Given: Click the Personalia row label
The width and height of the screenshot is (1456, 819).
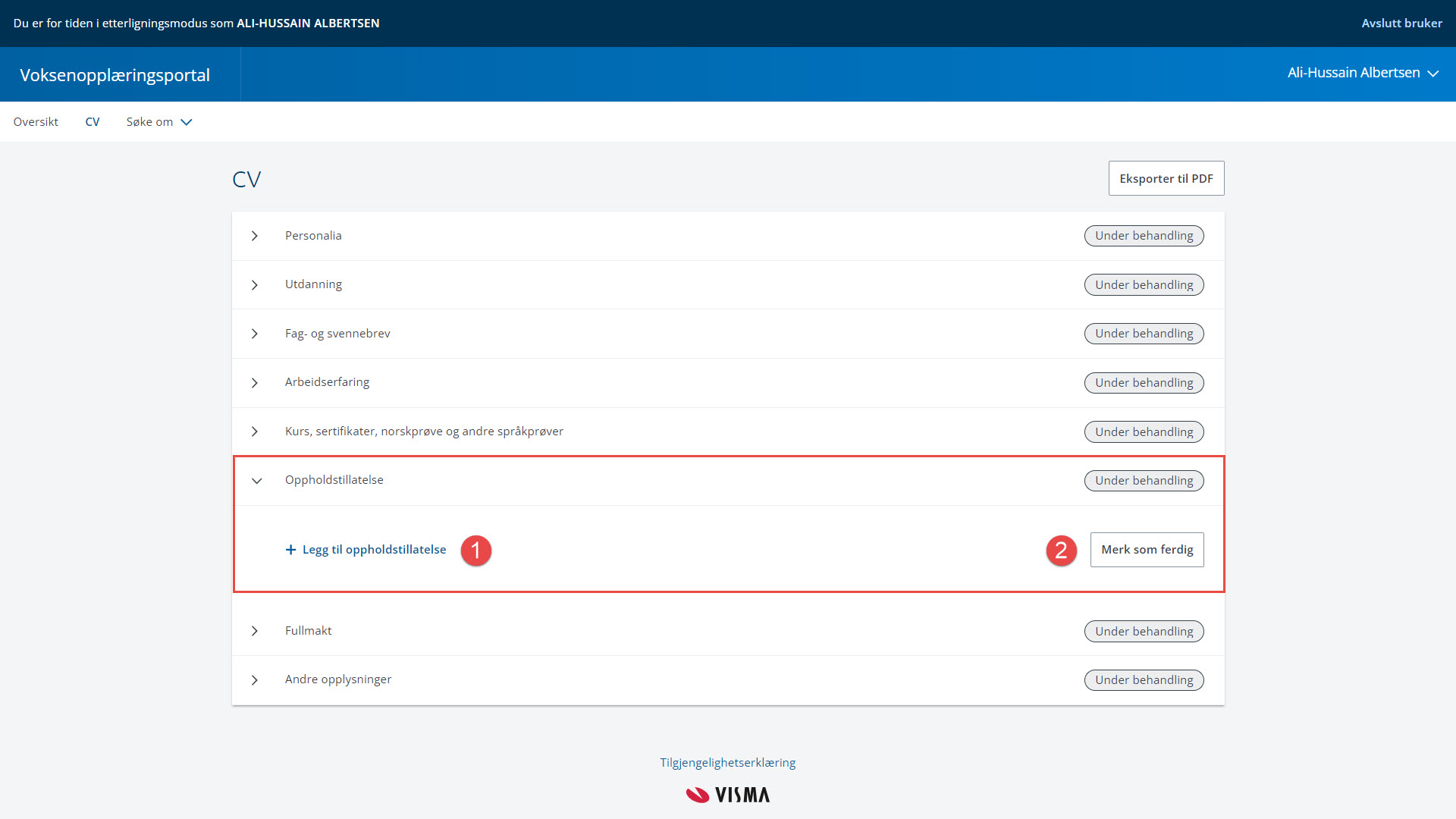Looking at the screenshot, I should point(313,236).
